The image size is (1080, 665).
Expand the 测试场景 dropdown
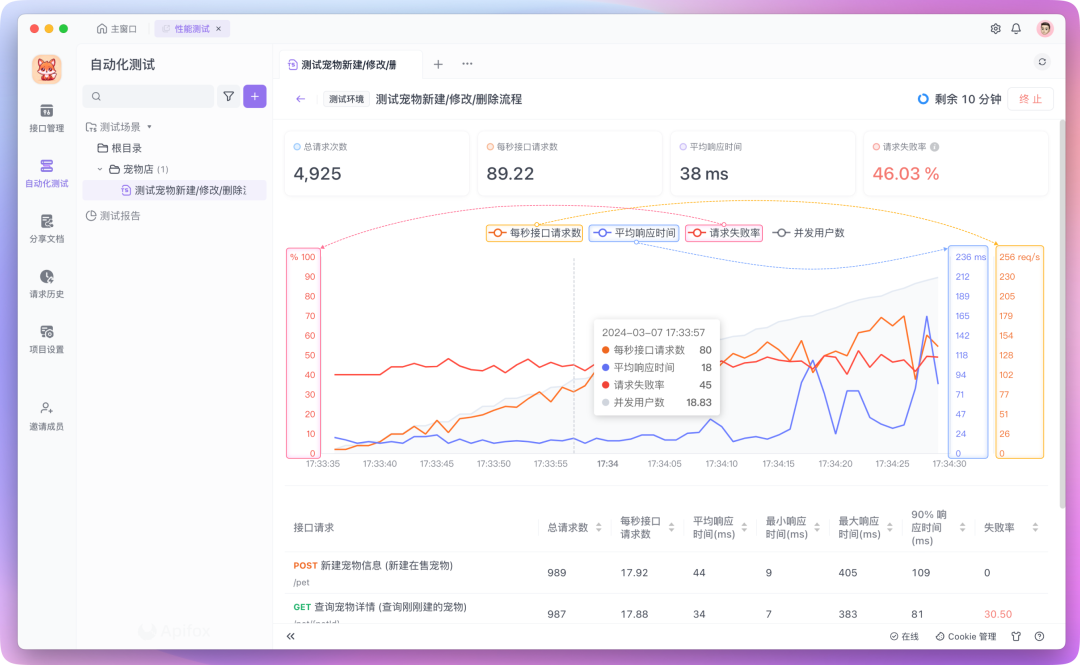[149, 127]
